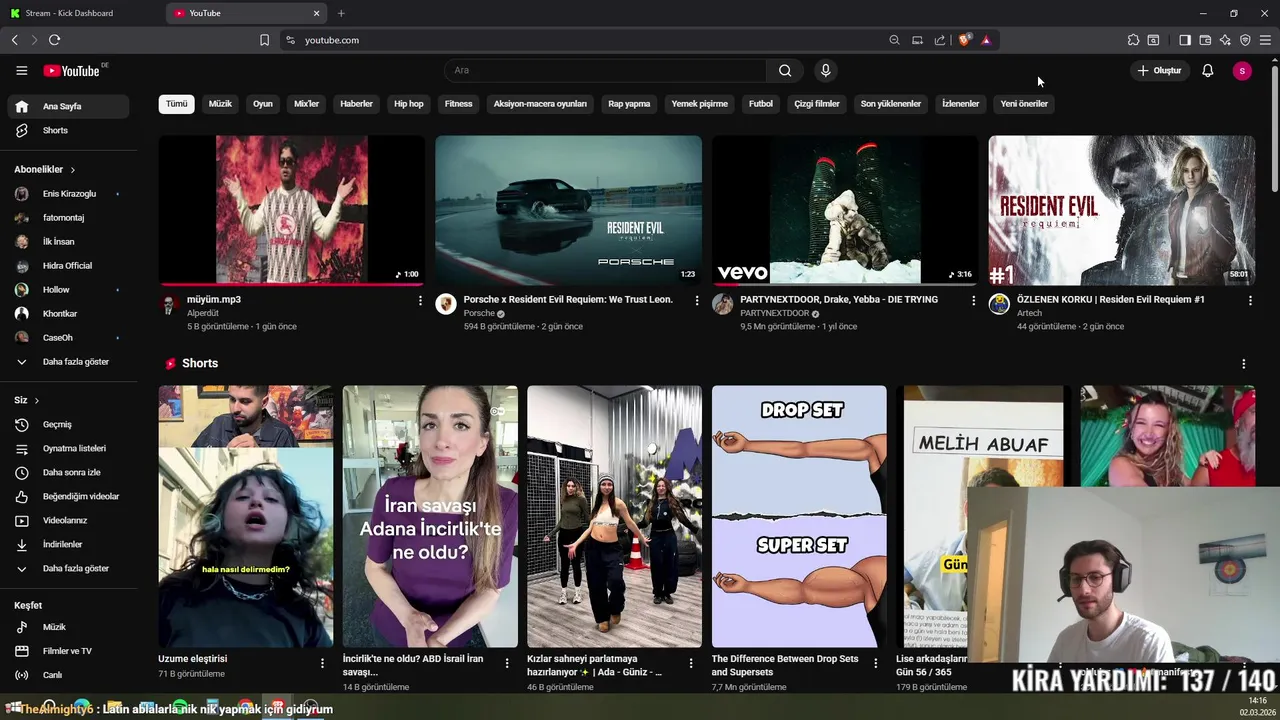This screenshot has width=1280, height=720.
Task: Select the Futbol filter chip
Action: click(x=761, y=104)
